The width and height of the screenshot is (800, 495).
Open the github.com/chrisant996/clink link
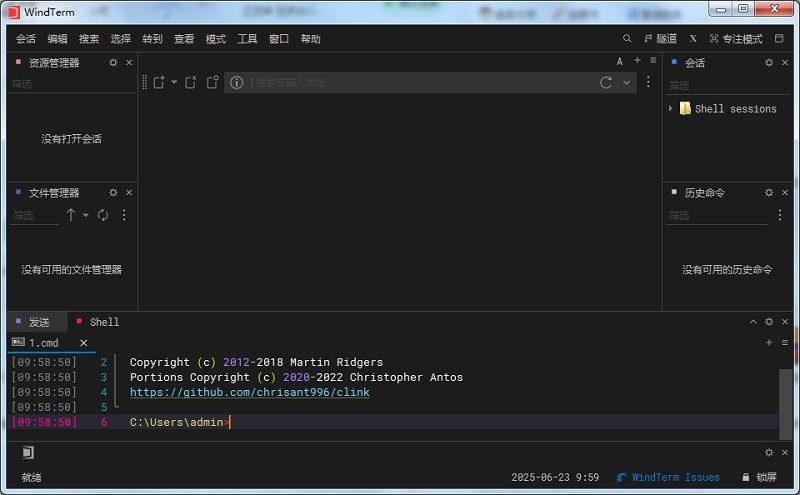pyautogui.click(x=249, y=392)
